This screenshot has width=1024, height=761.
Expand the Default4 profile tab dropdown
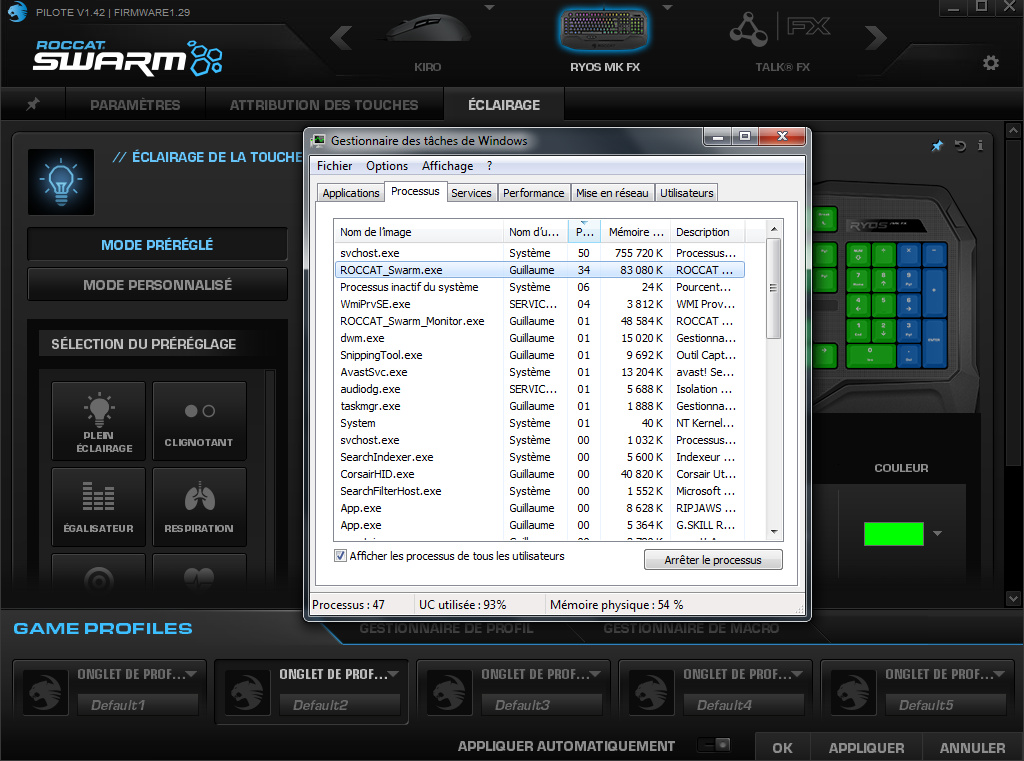(x=797, y=674)
